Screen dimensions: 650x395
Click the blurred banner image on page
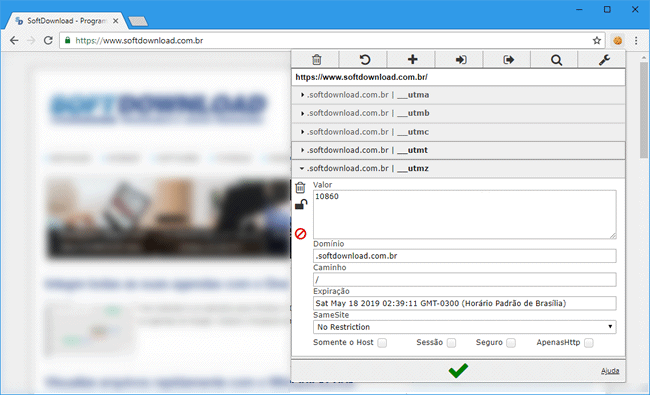point(168,218)
